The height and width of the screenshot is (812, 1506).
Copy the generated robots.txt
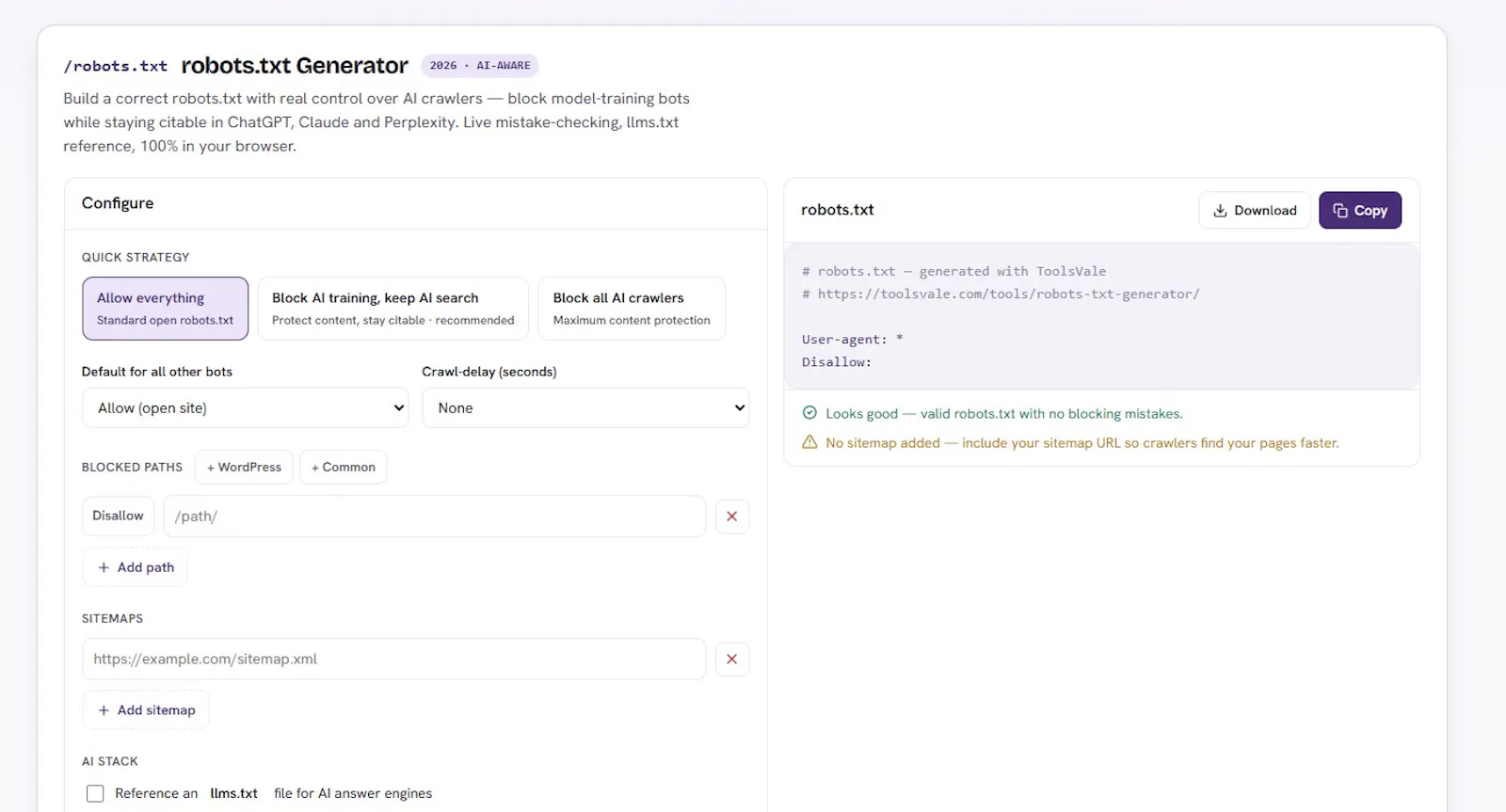(x=1360, y=211)
